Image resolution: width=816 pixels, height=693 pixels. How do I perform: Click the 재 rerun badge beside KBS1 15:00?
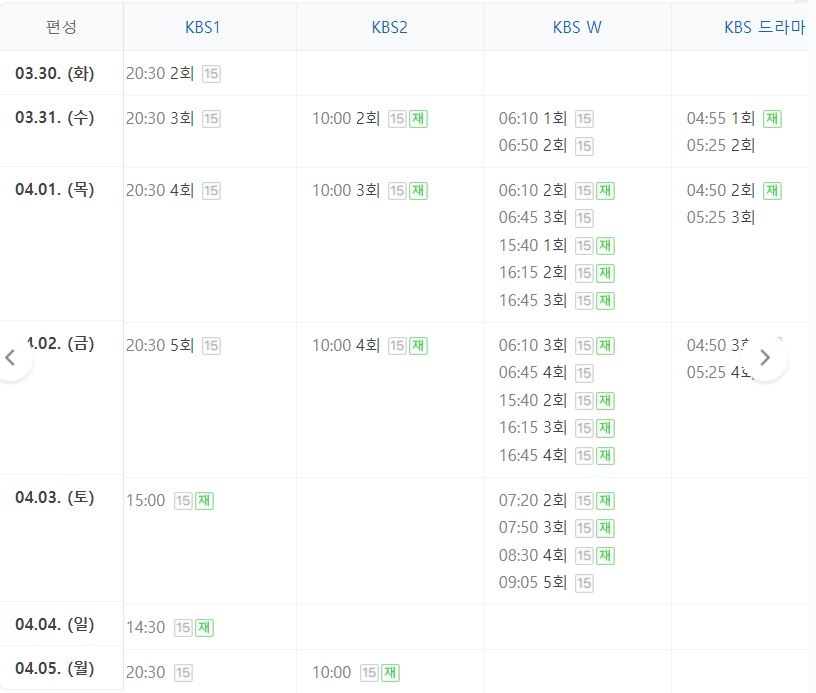[x=204, y=501]
